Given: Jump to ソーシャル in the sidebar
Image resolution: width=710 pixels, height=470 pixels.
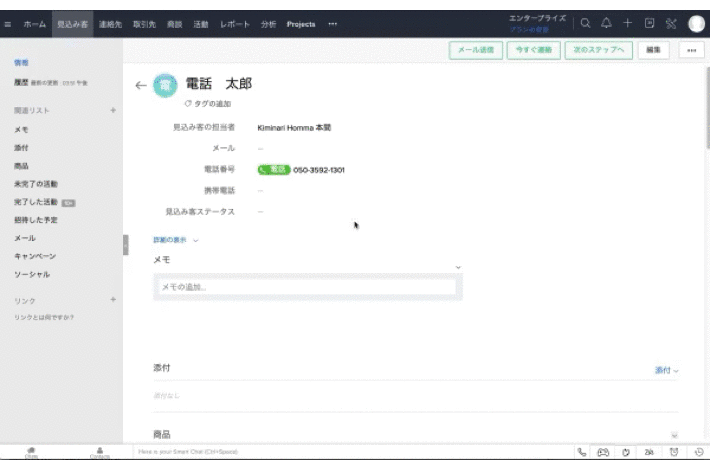Looking at the screenshot, I should (32, 274).
